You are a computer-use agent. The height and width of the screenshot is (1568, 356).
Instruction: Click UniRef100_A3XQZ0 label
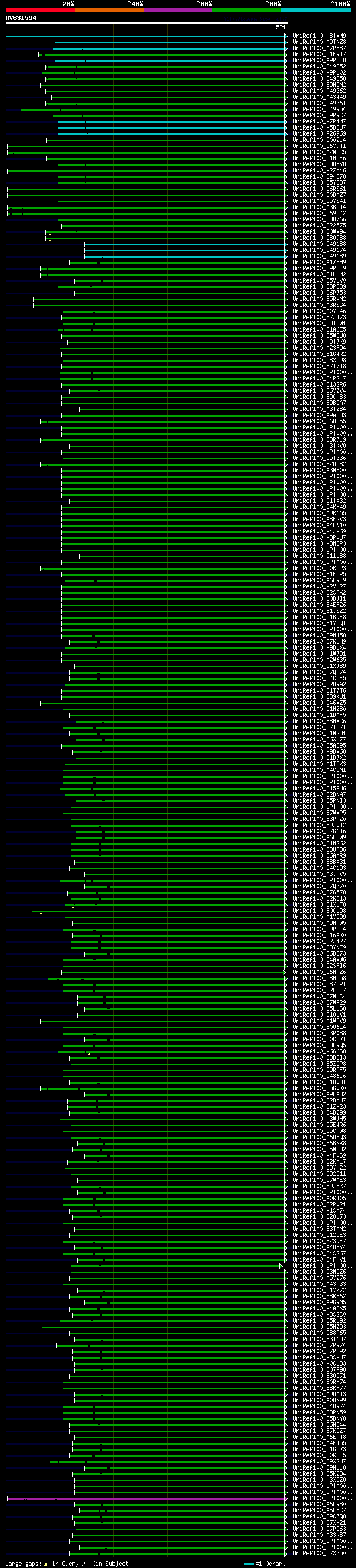point(319,1480)
